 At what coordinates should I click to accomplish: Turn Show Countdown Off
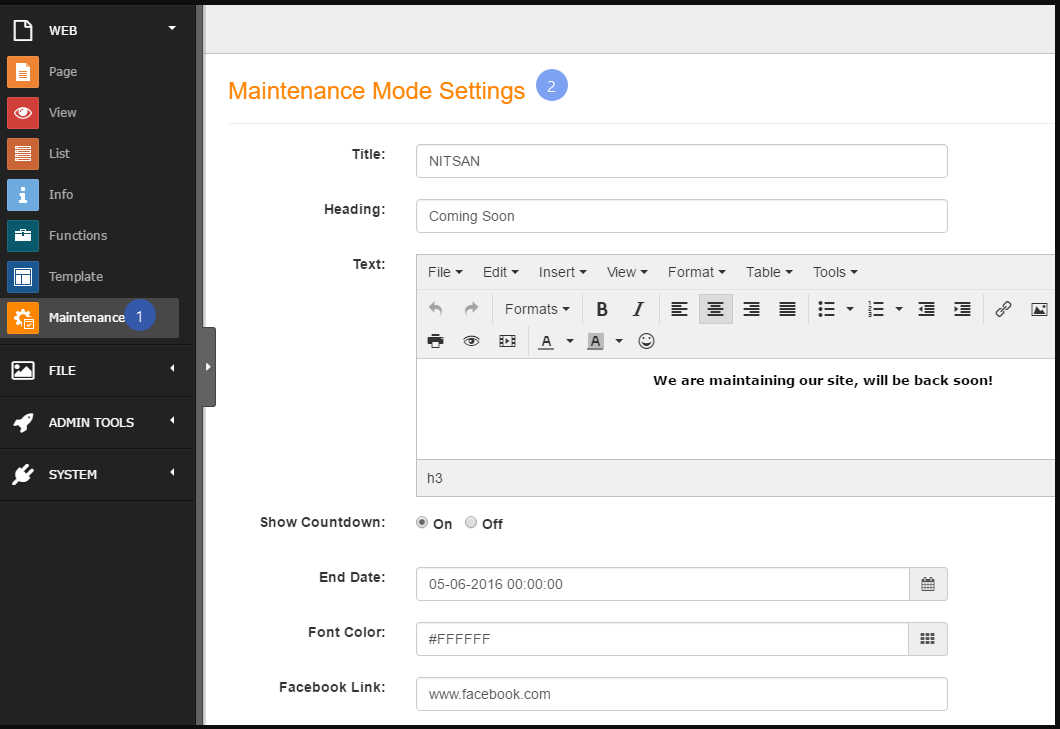pyautogui.click(x=471, y=523)
